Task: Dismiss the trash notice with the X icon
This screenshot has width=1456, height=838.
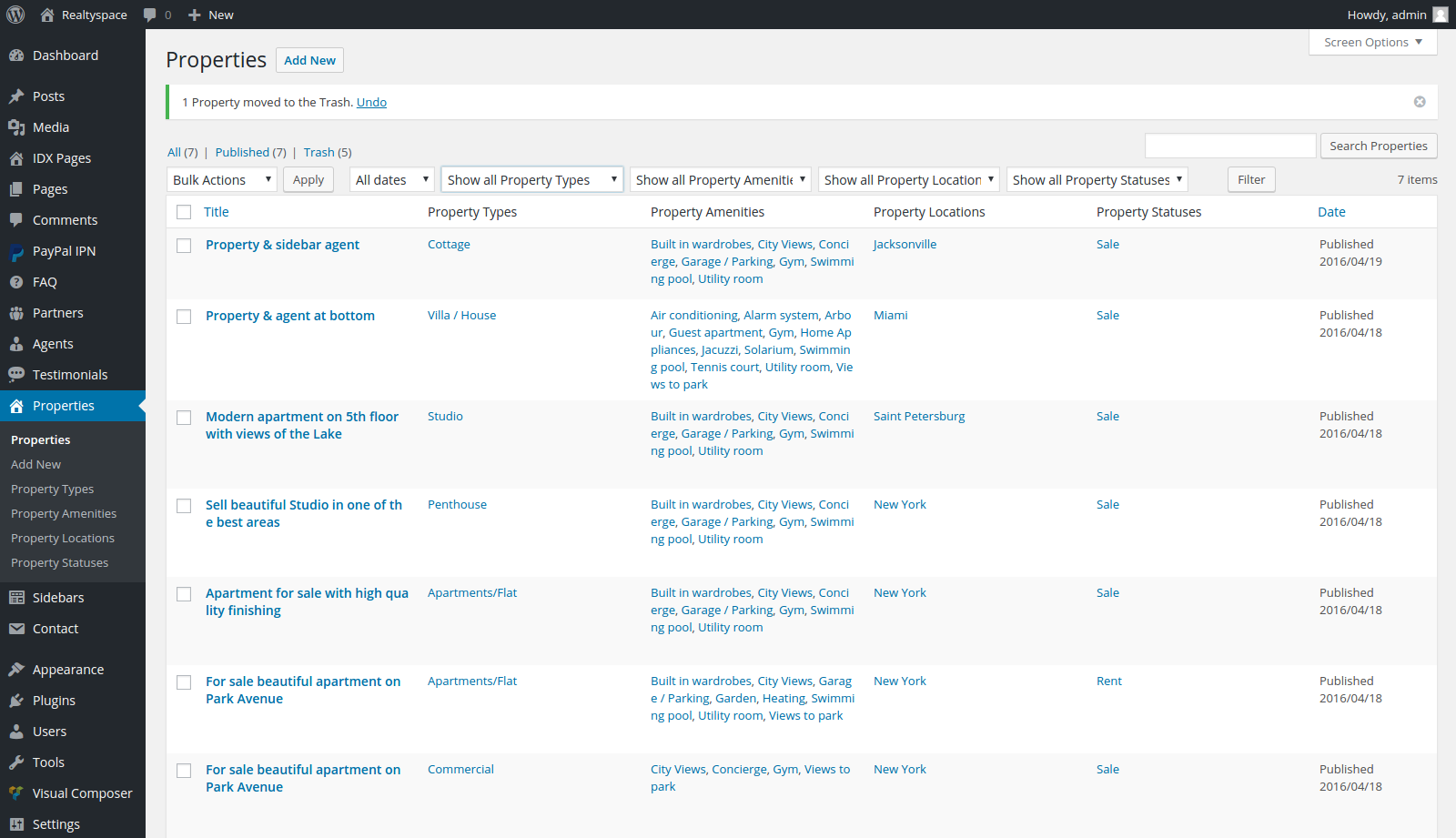Action: tap(1420, 102)
